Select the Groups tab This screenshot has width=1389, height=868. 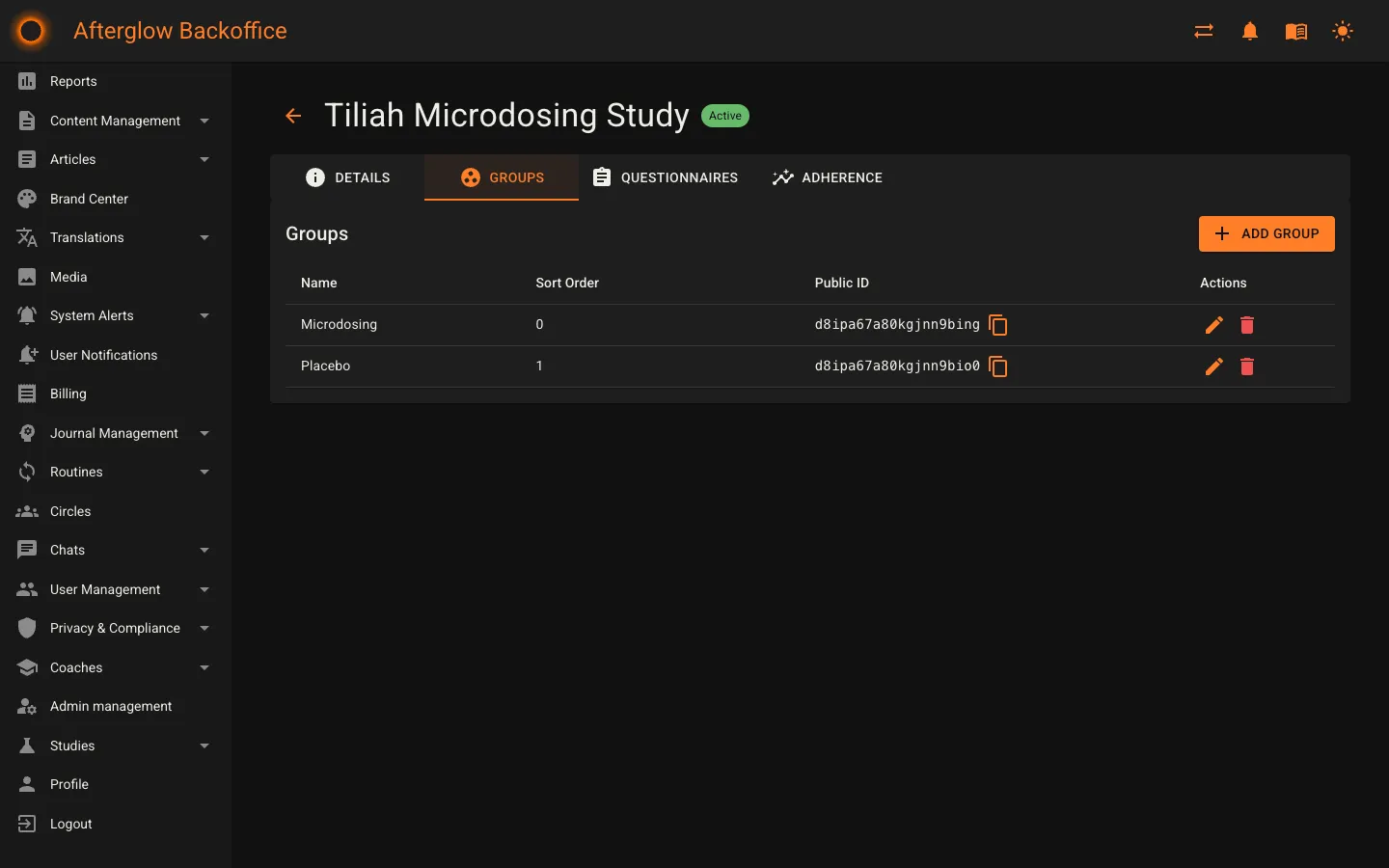502,177
